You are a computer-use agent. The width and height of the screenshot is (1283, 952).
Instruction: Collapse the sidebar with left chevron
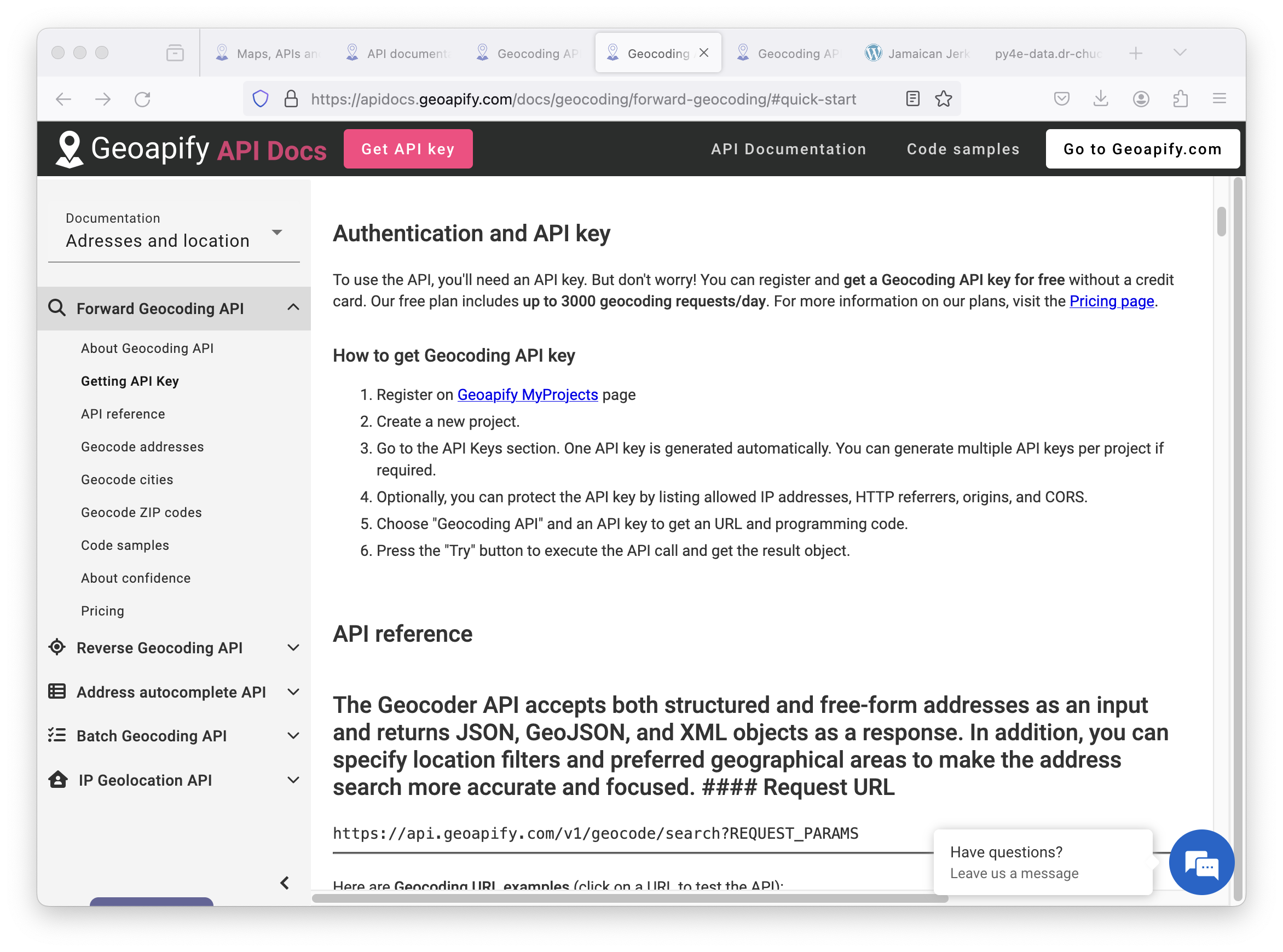[x=284, y=883]
